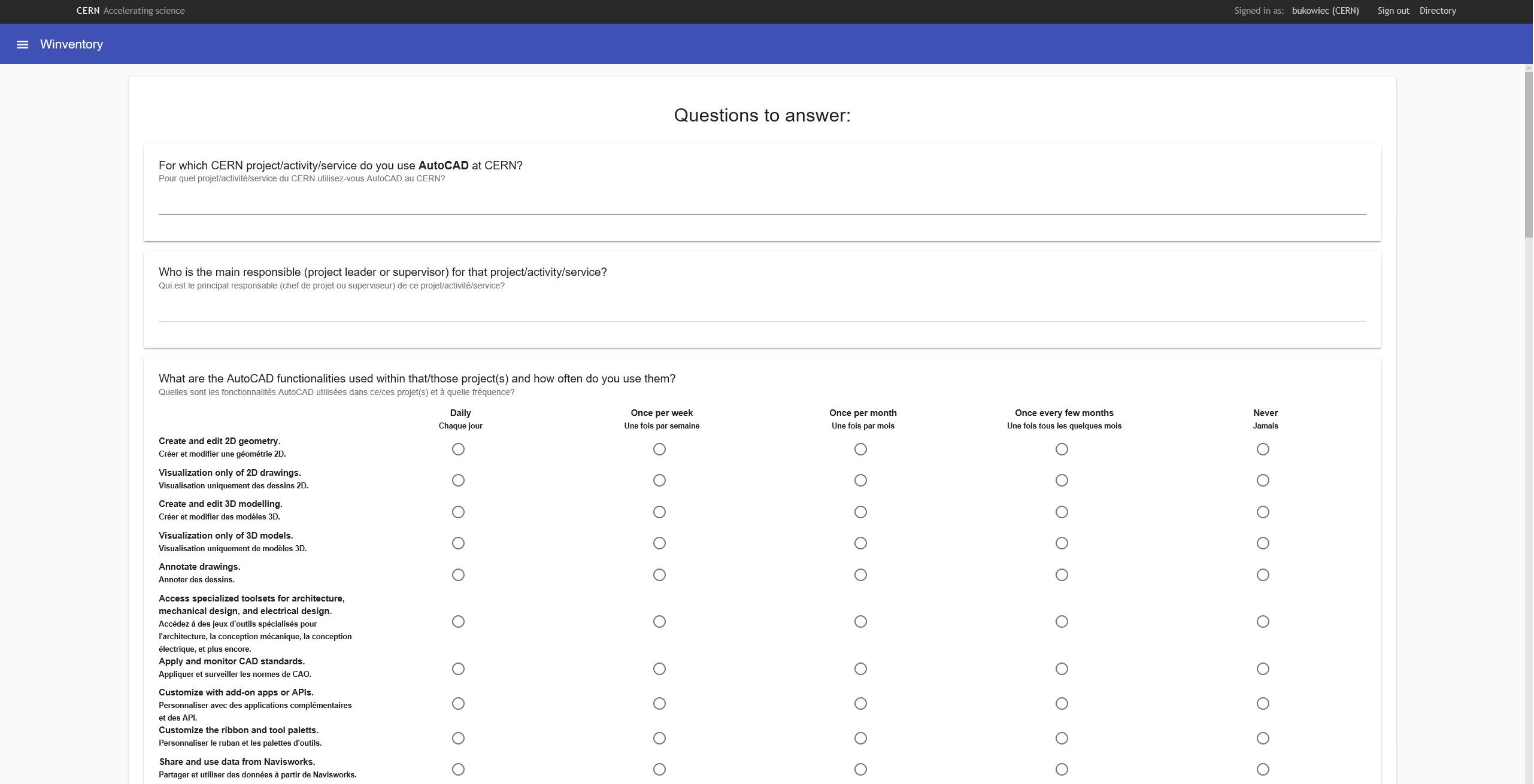Select Daily for Access specialized toolsets
The width and height of the screenshot is (1534, 784).
(458, 622)
